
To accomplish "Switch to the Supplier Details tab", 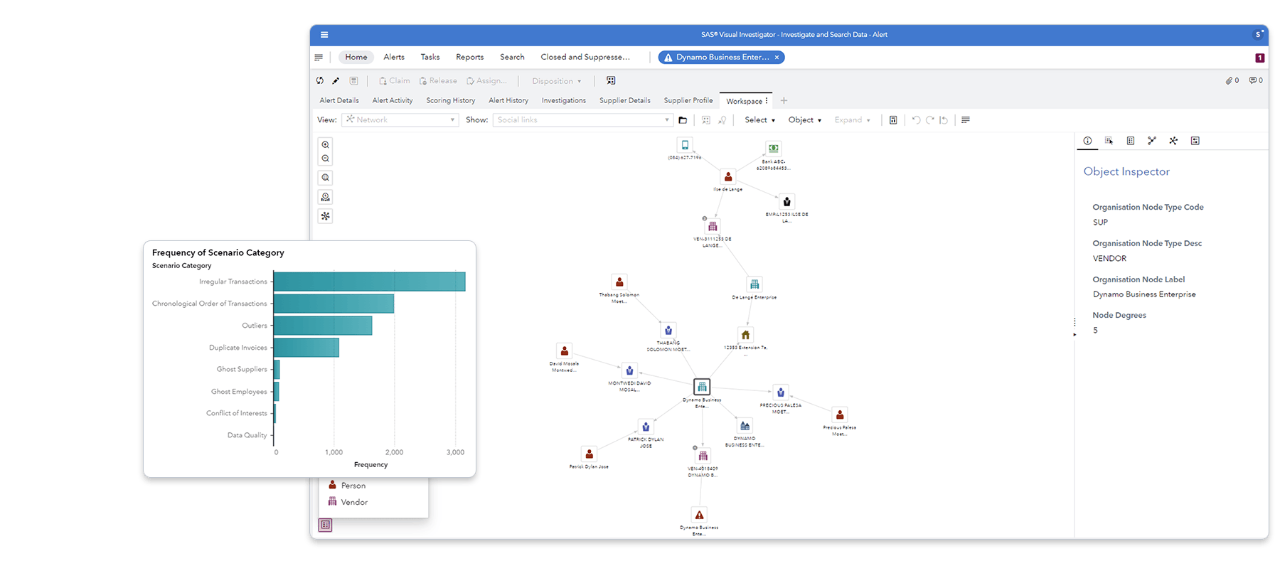I will [x=625, y=100].
